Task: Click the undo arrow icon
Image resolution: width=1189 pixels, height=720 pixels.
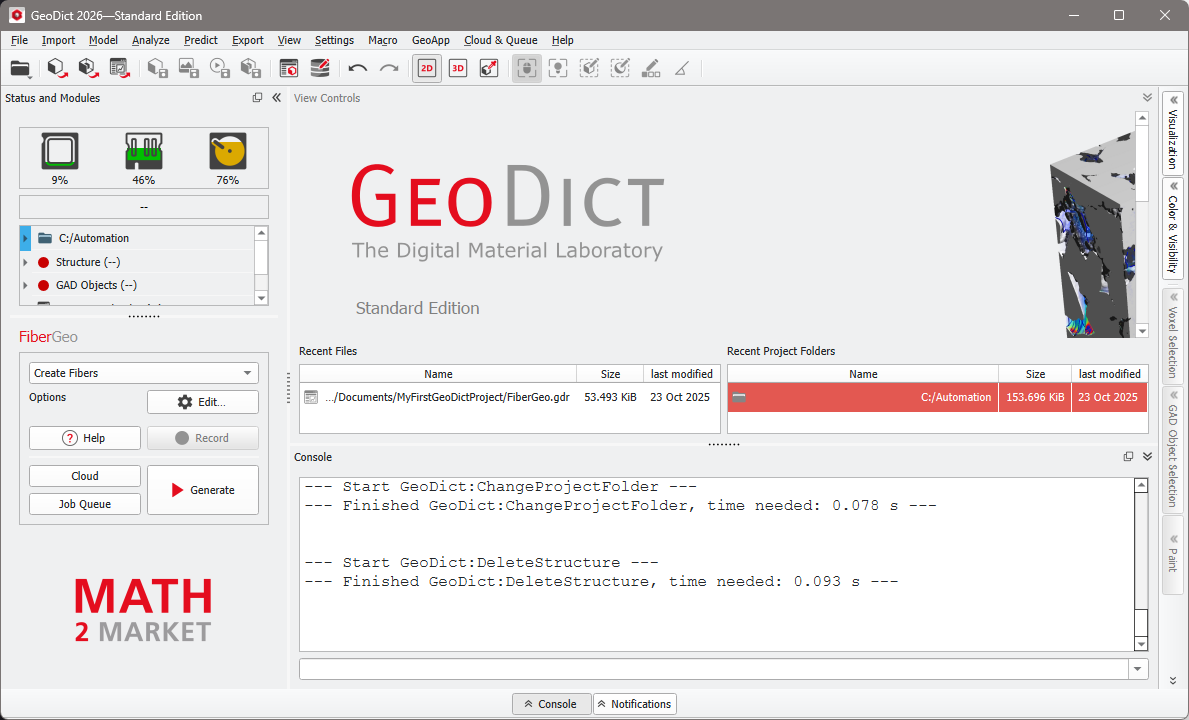Action: [358, 68]
